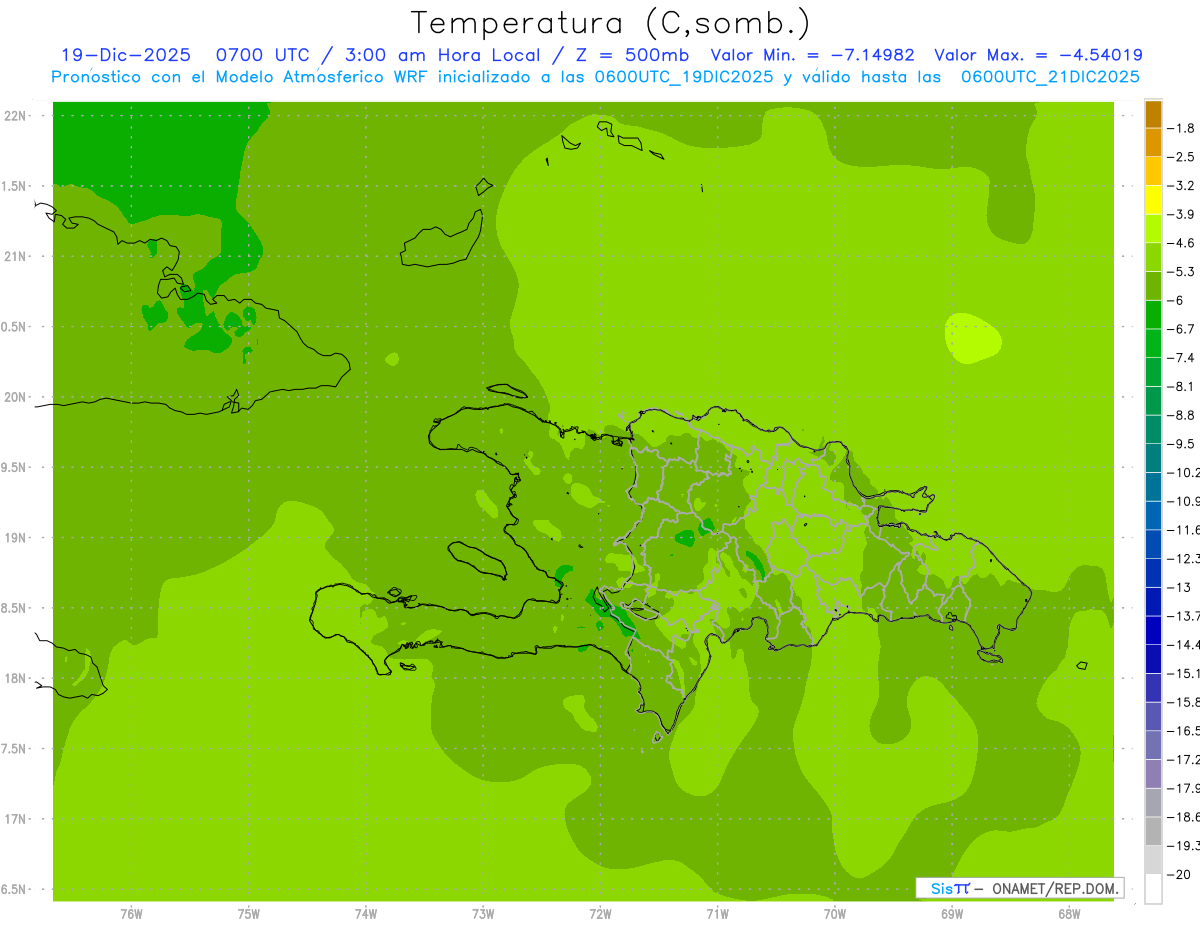Click the '-1.8' colorbar label
Viewport: 1200px width, 927px height.
(1183, 128)
